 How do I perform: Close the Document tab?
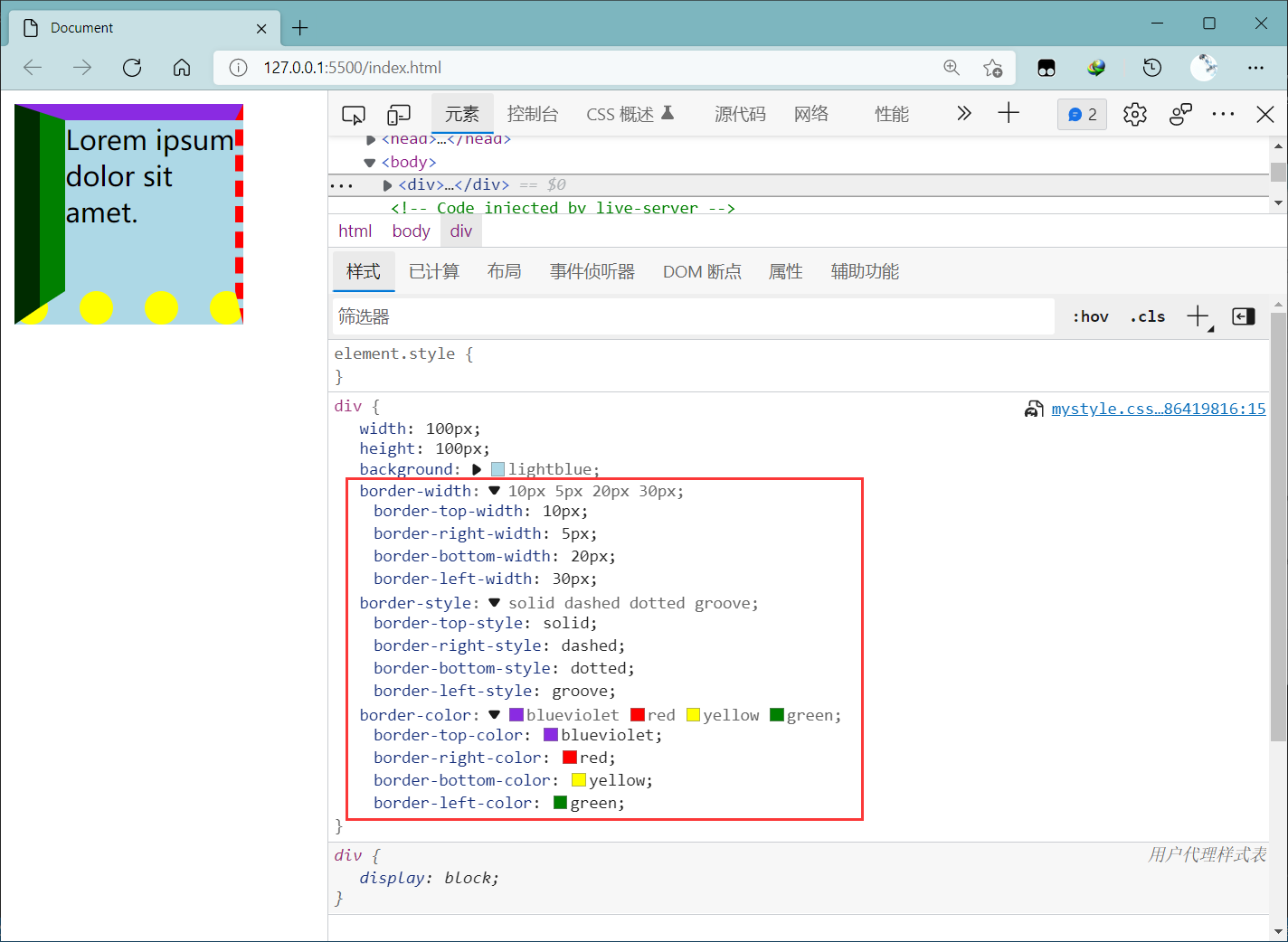click(261, 28)
